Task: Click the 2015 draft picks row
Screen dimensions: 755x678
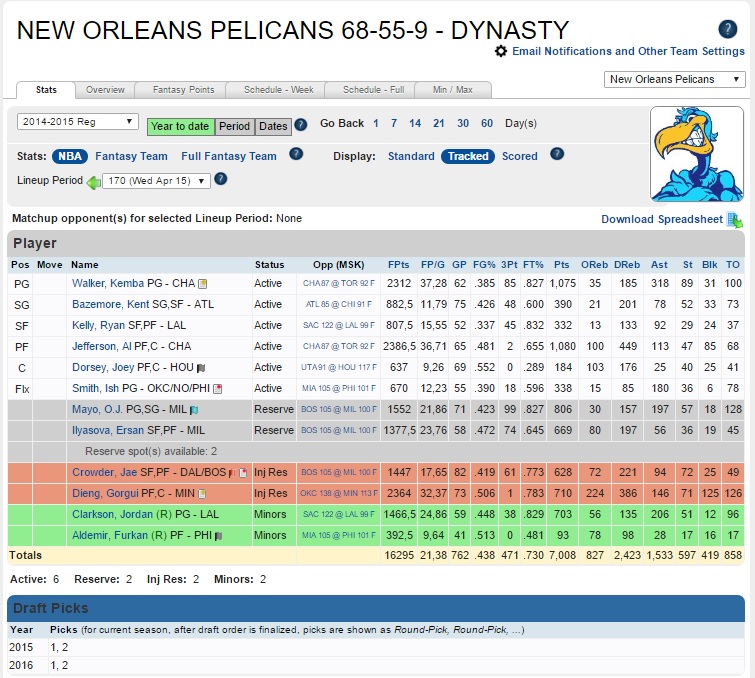Action: (x=376, y=647)
